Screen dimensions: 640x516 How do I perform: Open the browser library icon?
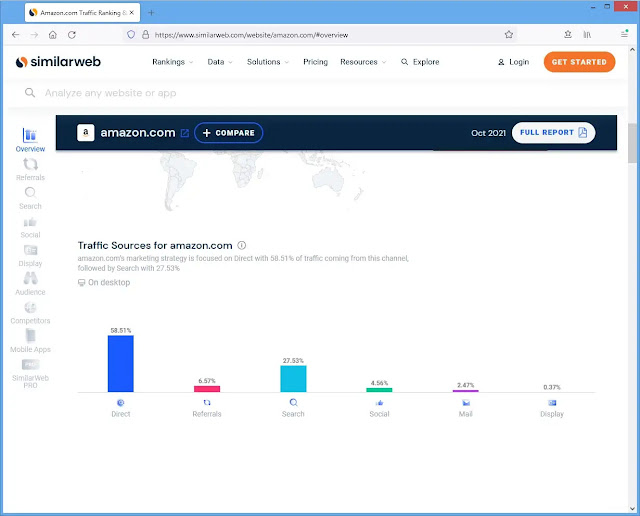coord(587,35)
